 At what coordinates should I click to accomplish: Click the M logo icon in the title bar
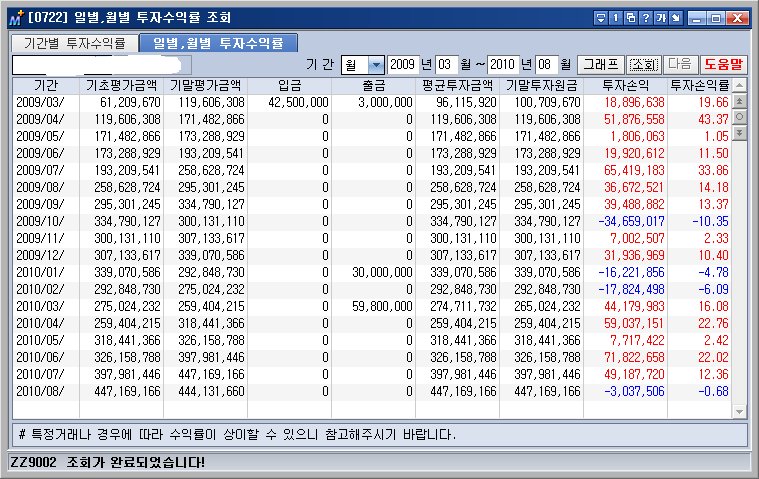tap(16, 18)
